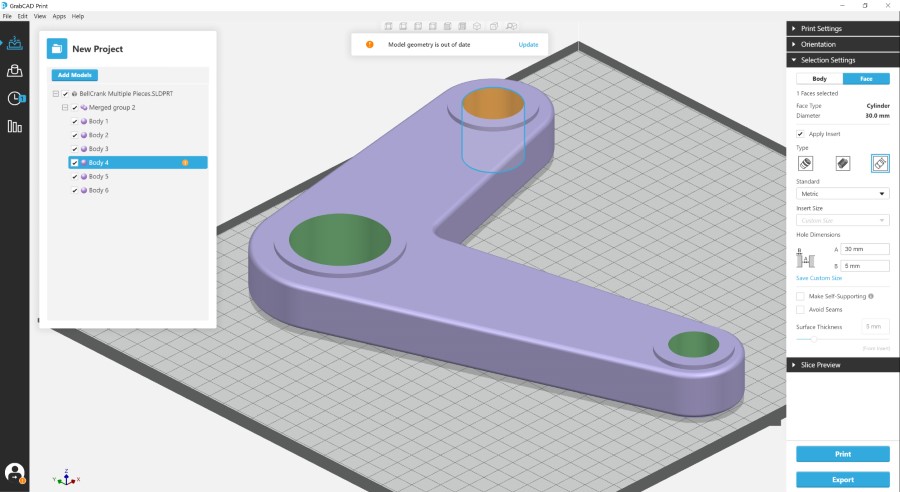Viewport: 900px width, 492px height.
Task: Select the first insert type icon
Action: pos(806,163)
